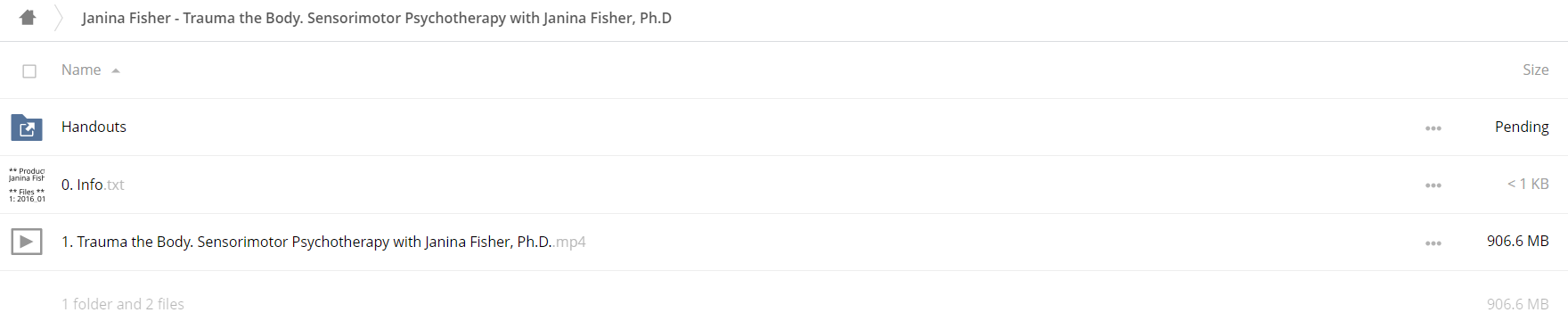
Task: Click the 1 folder and 2 files summary
Action: coord(123,304)
